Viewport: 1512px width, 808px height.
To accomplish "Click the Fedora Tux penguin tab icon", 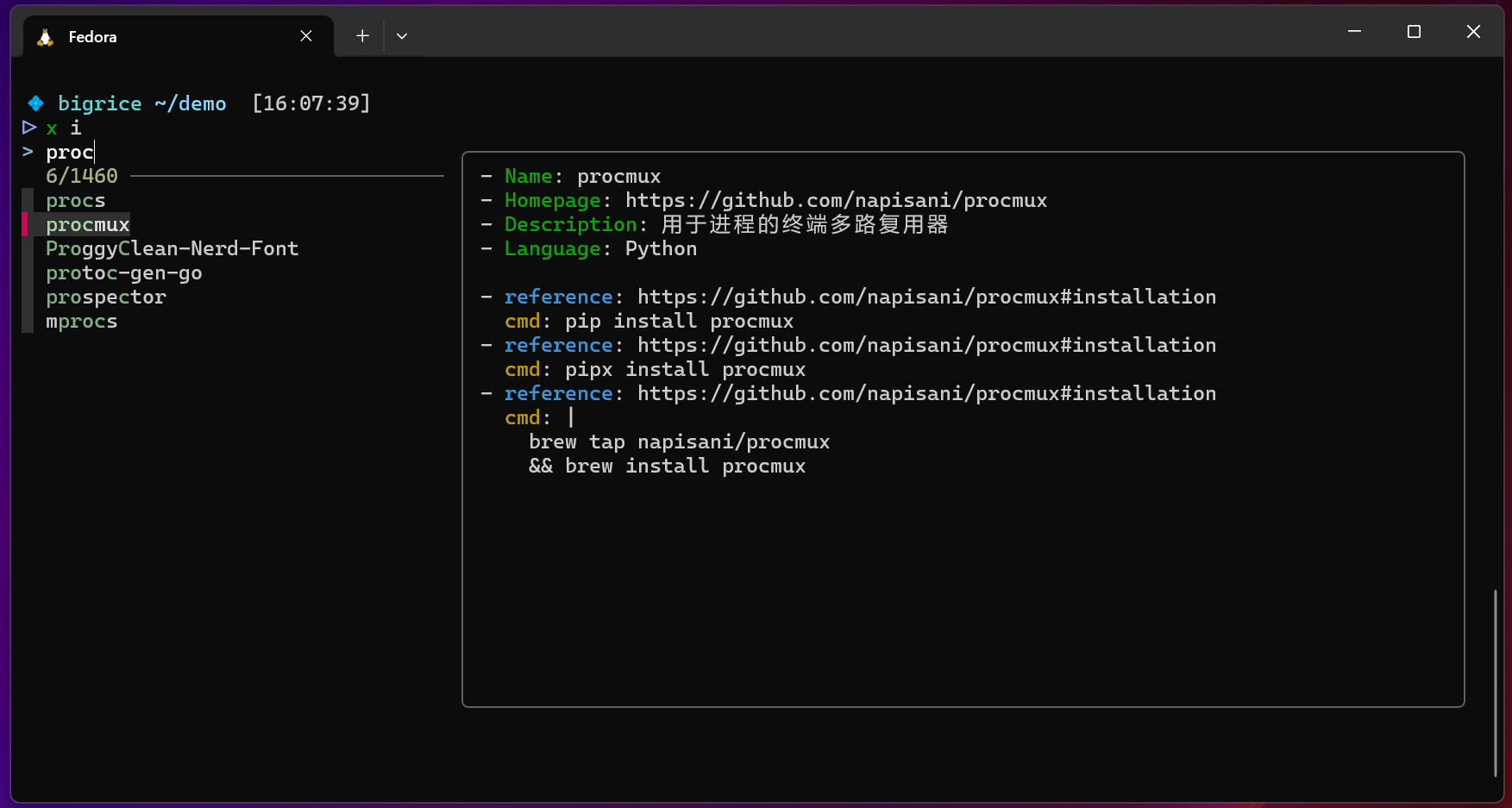I will [x=45, y=36].
